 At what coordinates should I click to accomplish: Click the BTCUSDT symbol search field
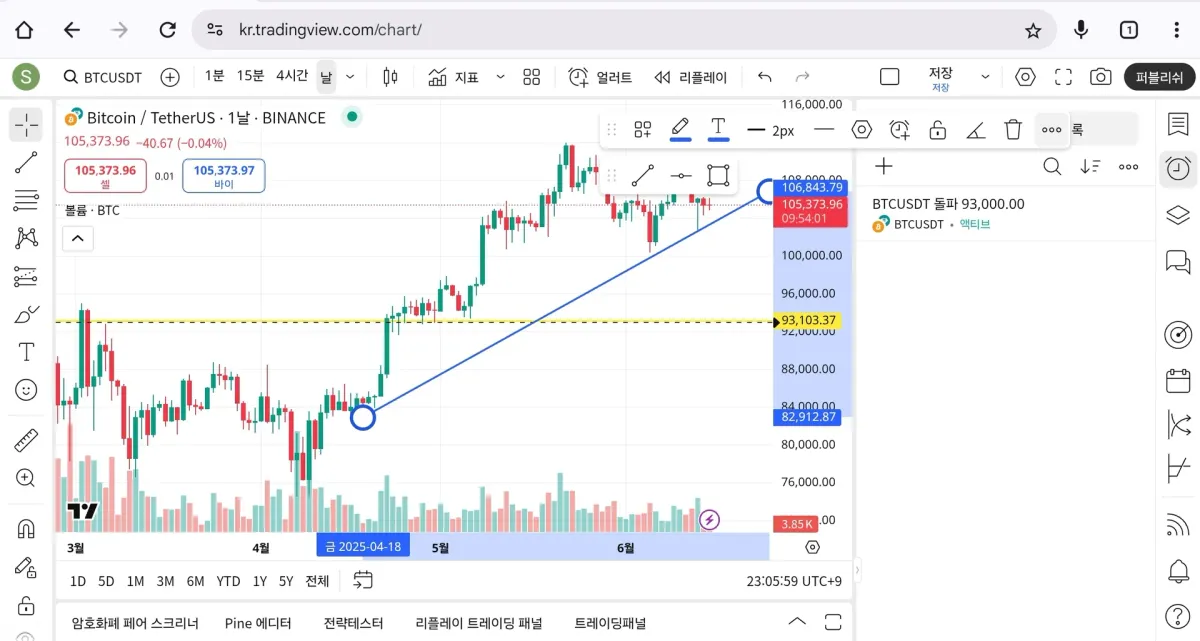click(x=103, y=77)
